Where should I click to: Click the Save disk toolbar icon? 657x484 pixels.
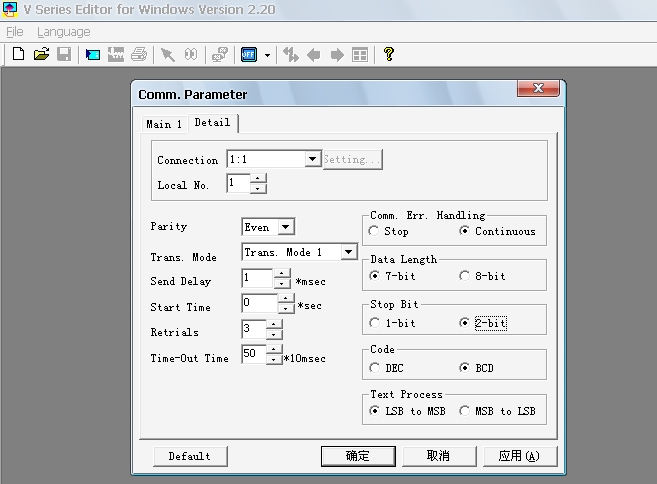[x=63, y=54]
